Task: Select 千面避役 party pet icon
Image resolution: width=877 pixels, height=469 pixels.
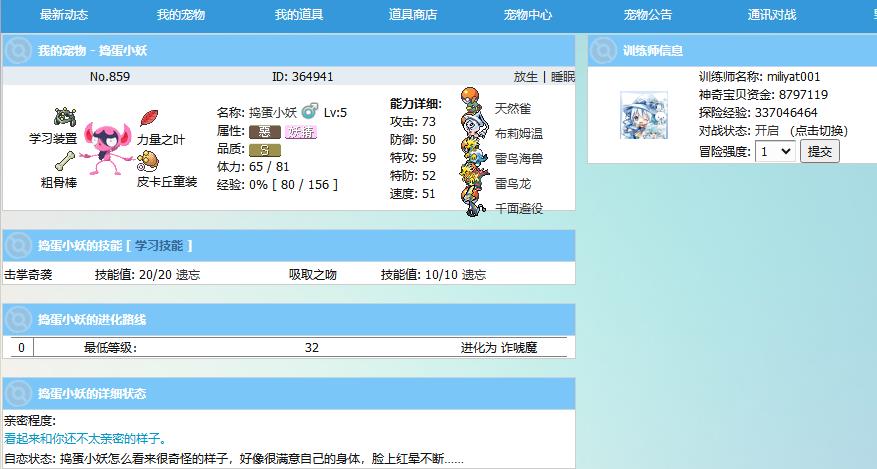Action: pyautogui.click(x=474, y=201)
